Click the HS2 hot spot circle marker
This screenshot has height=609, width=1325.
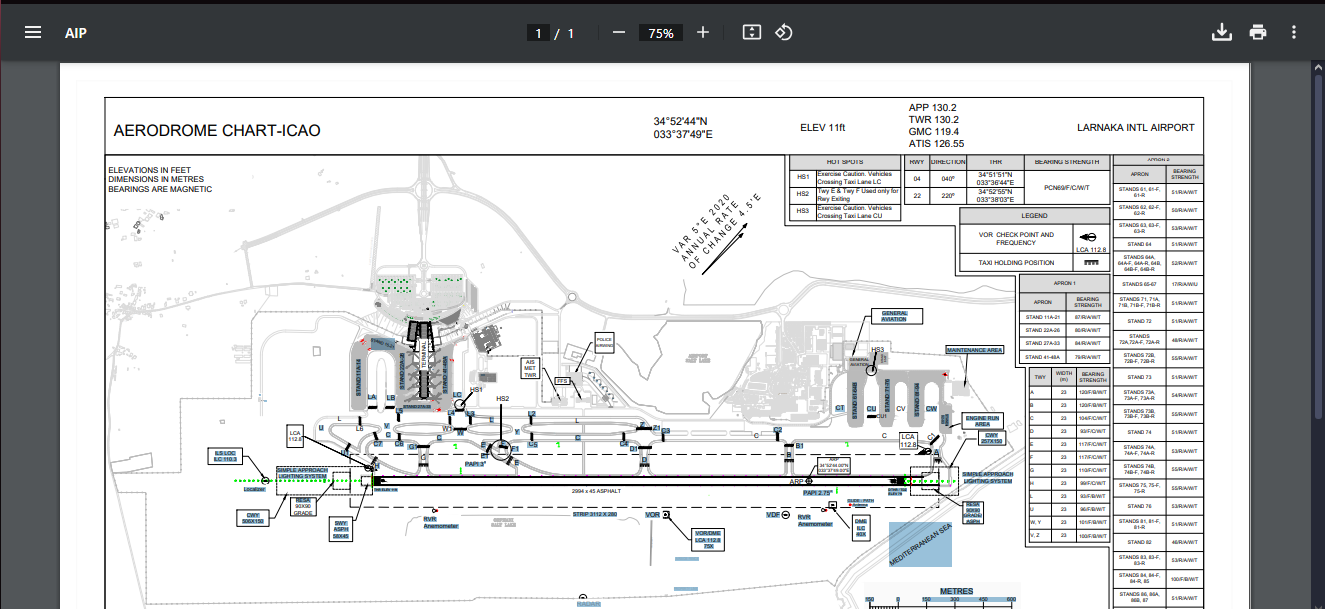pyautogui.click(x=502, y=450)
